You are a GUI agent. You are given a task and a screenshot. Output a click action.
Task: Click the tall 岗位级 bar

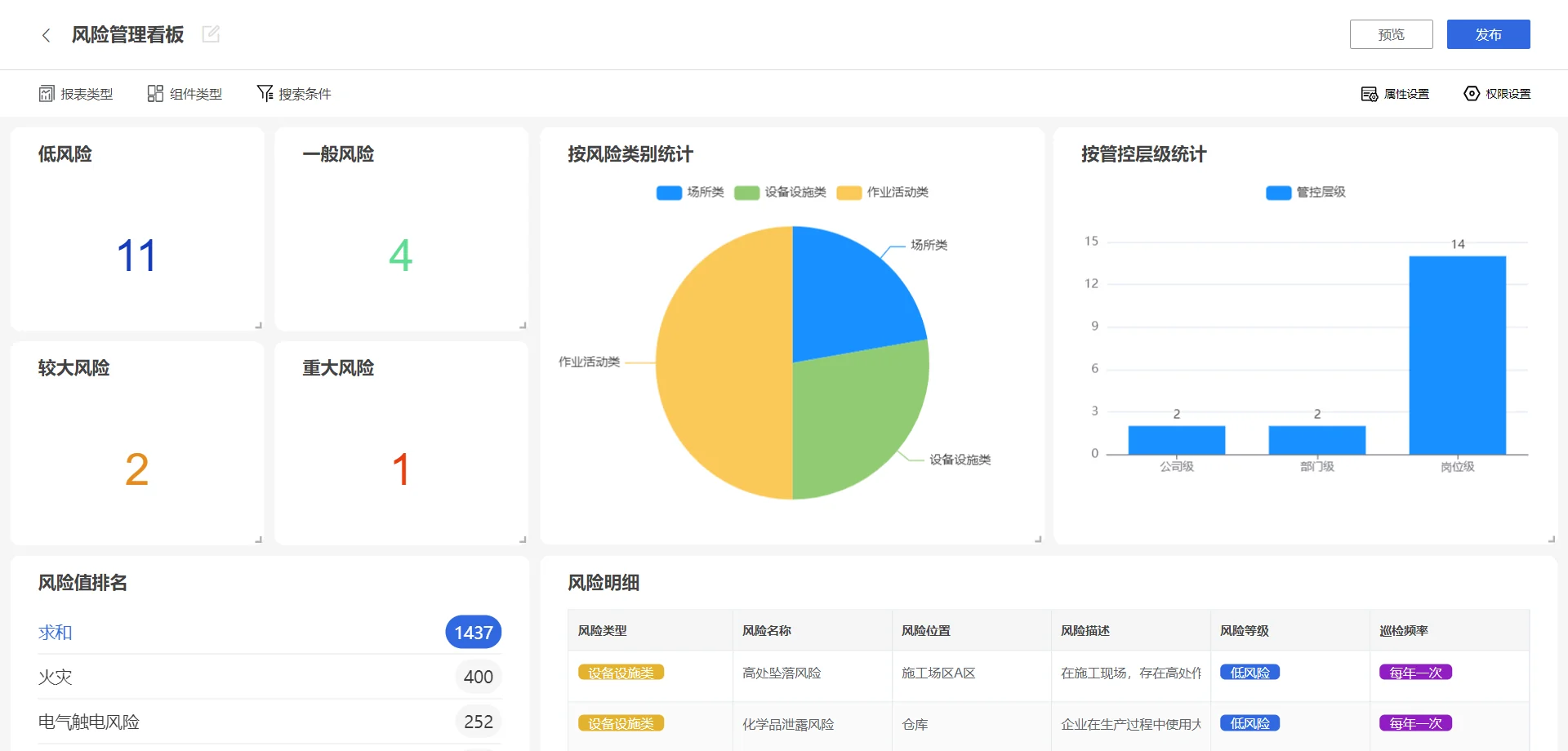1458,355
